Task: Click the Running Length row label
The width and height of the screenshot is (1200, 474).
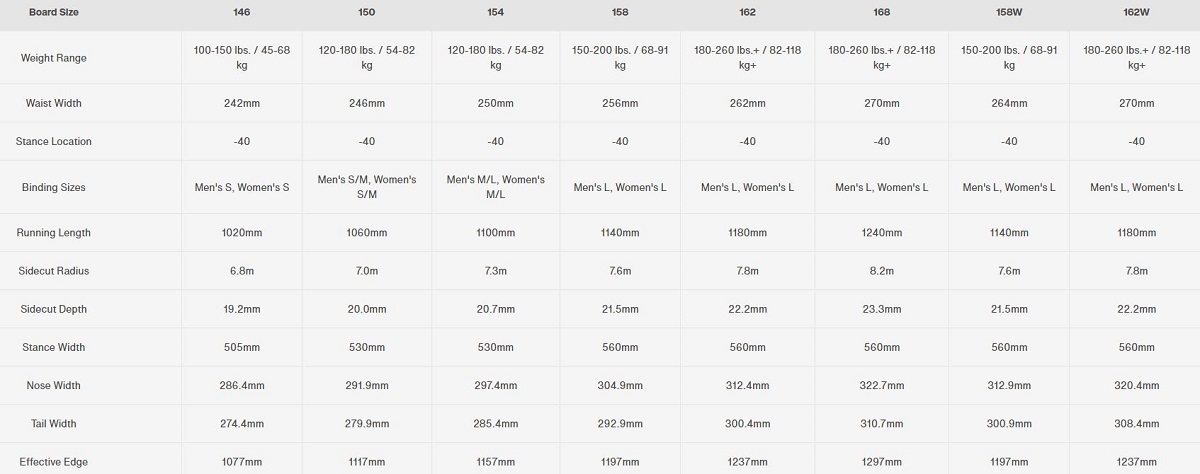Action: (54, 233)
